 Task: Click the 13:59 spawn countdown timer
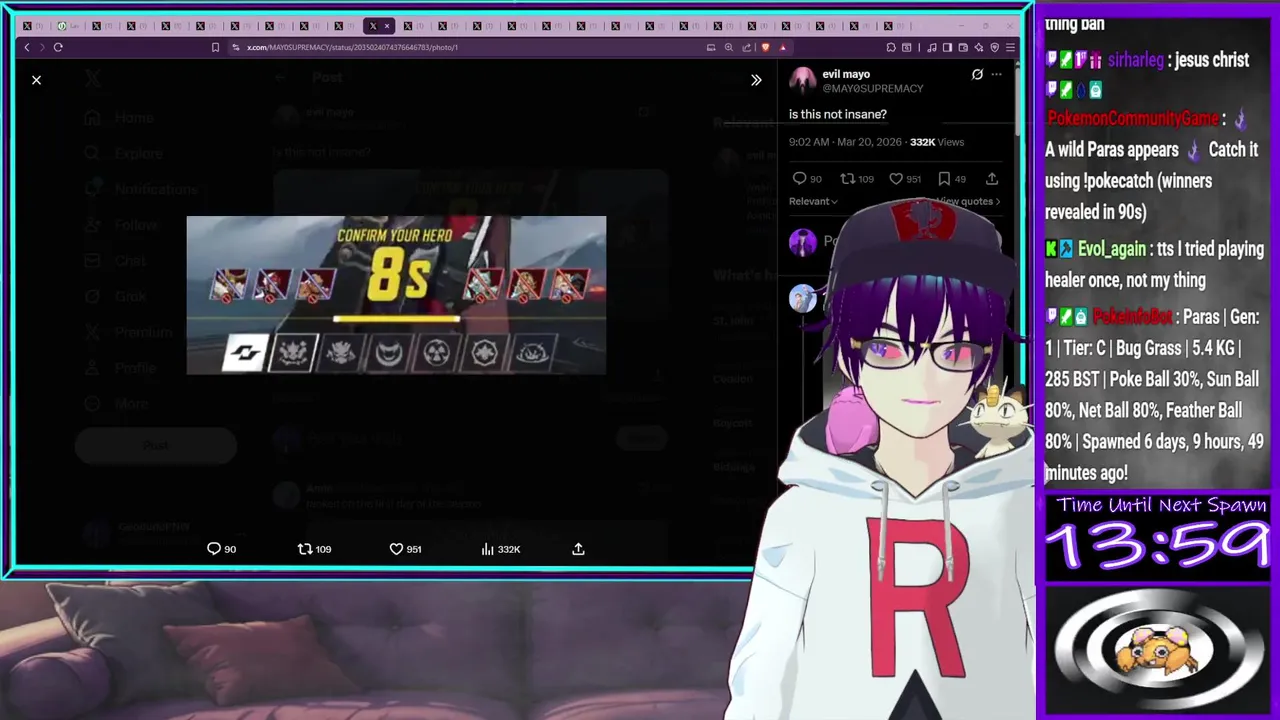[1157, 547]
